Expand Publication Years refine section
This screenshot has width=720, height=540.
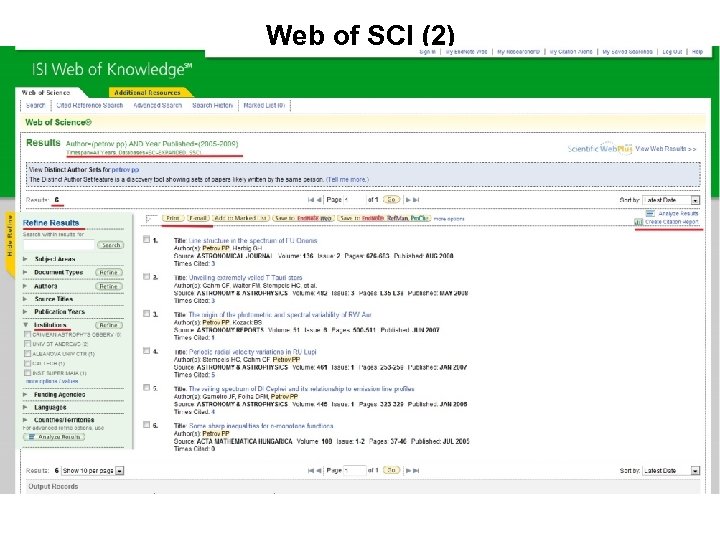point(25,311)
